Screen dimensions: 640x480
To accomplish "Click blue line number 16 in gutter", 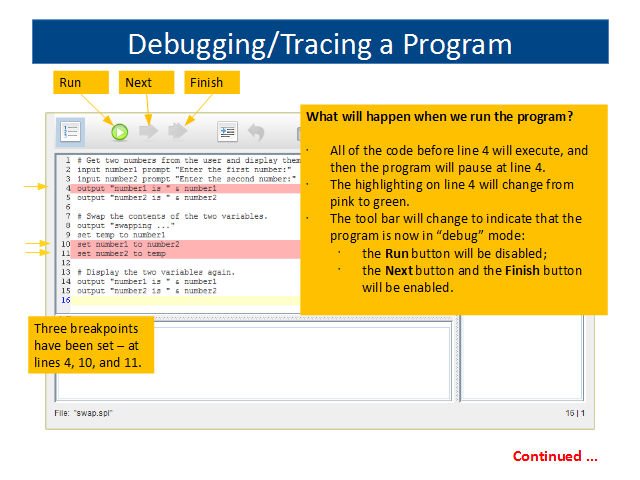I will pos(66,300).
